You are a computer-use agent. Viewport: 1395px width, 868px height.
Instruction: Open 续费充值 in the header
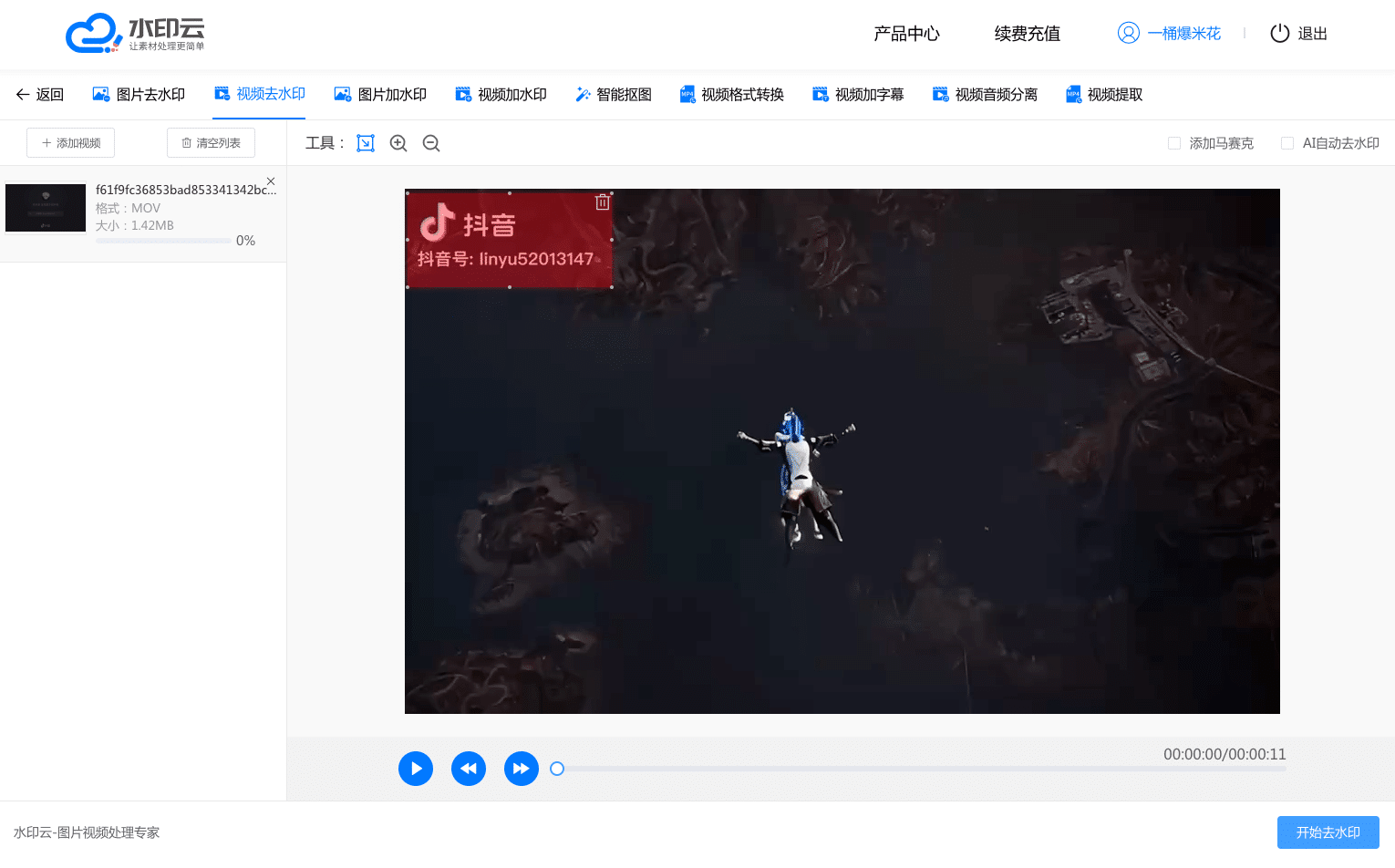point(1027,34)
